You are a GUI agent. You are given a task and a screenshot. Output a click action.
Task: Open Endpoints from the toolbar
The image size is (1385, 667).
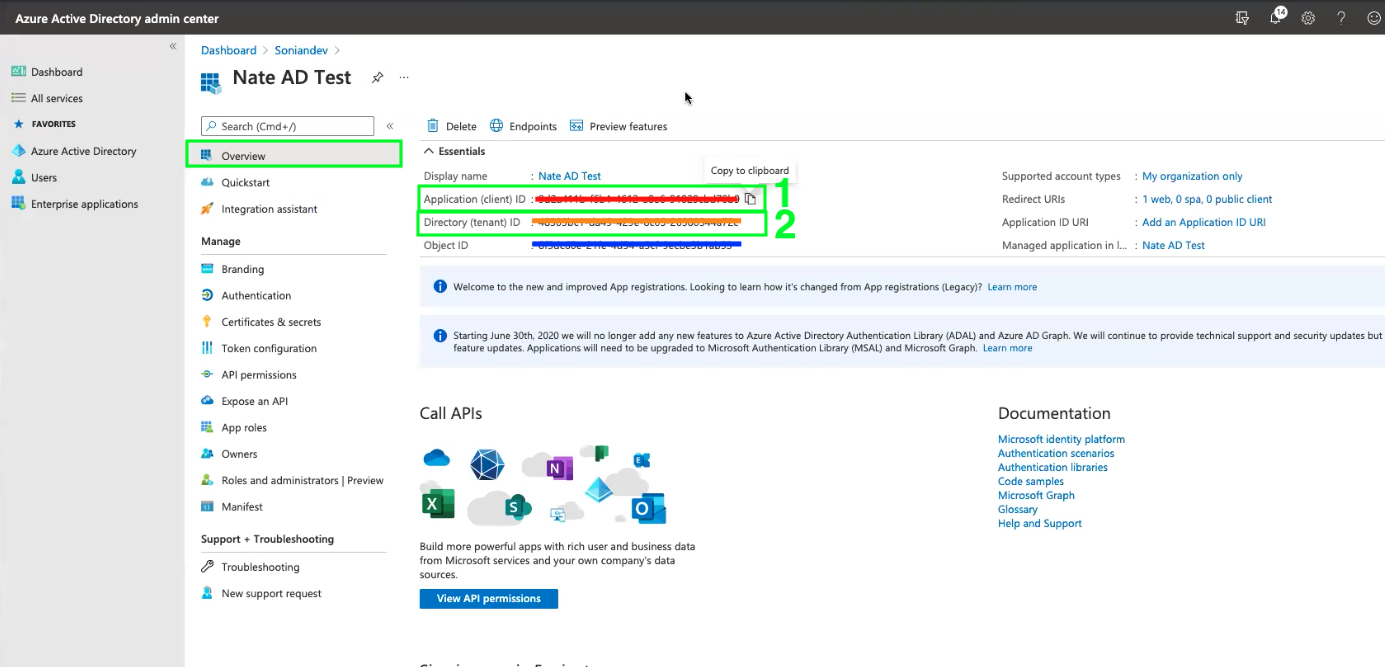(x=523, y=126)
